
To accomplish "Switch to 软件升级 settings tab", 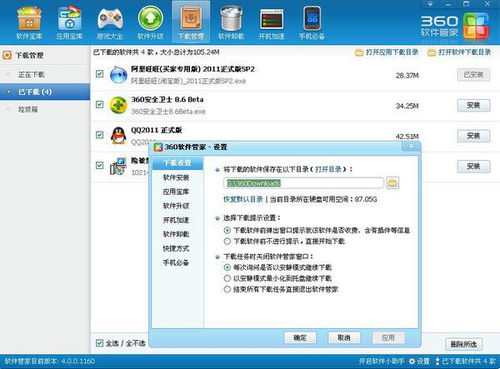I will [x=176, y=206].
